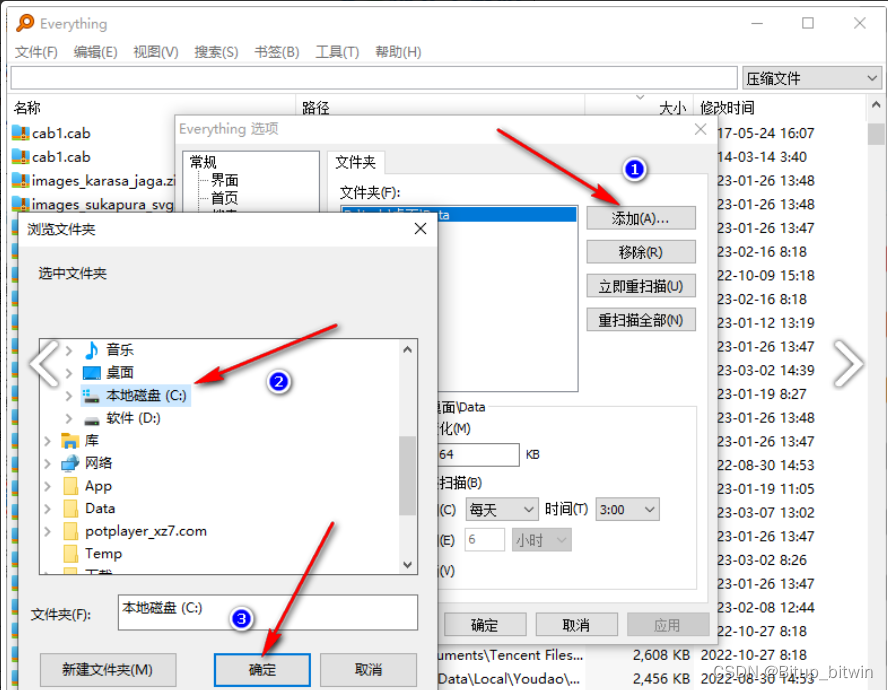Close the 浏览文件夹 dialog
Viewport: 888px width, 690px height.
click(420, 229)
